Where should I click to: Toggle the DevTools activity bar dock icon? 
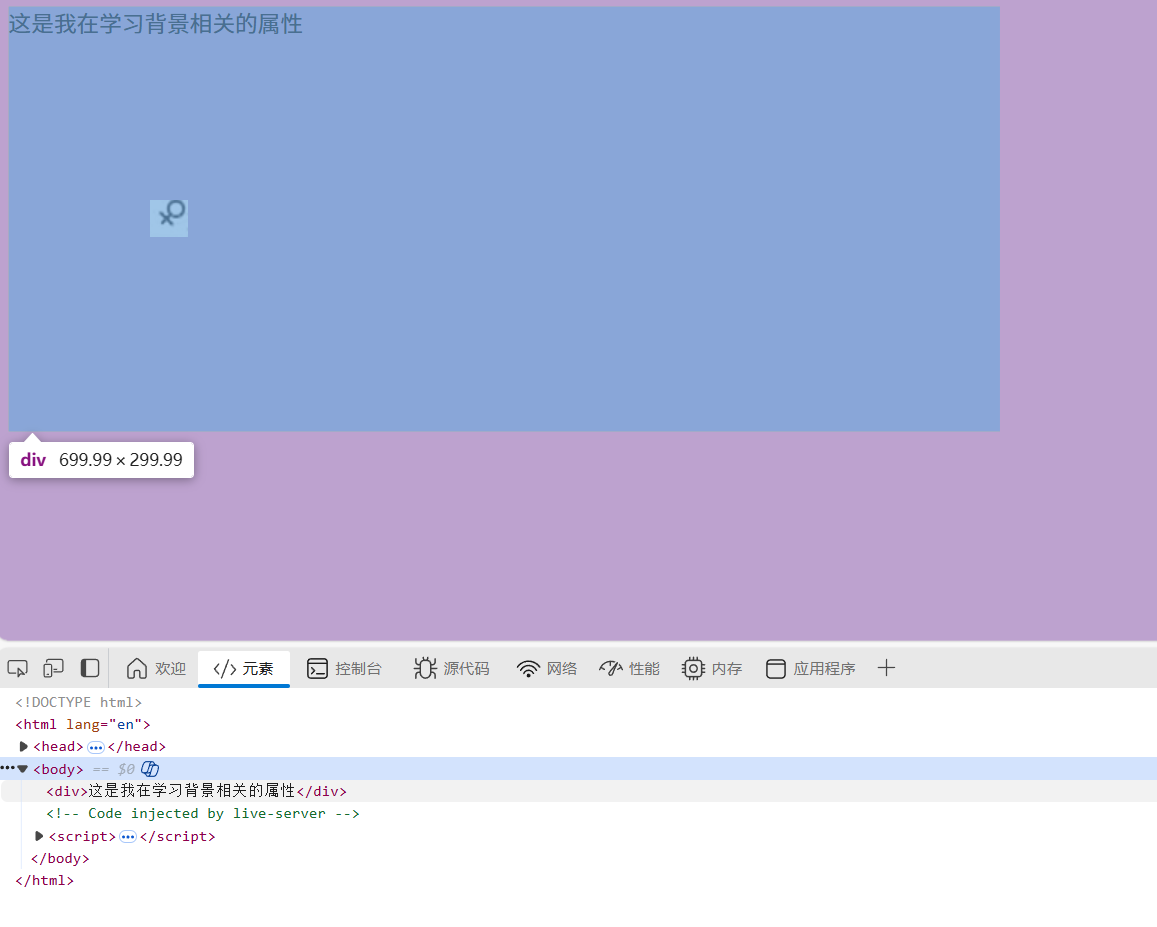[x=90, y=669]
